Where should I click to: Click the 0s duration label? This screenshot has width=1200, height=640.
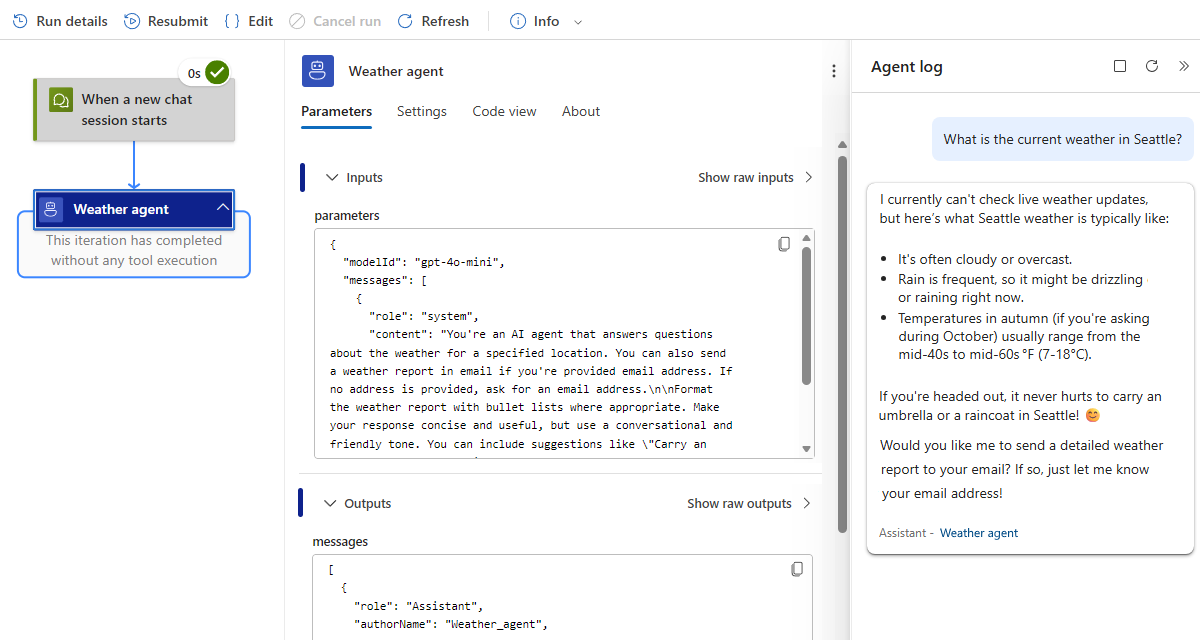tap(194, 73)
